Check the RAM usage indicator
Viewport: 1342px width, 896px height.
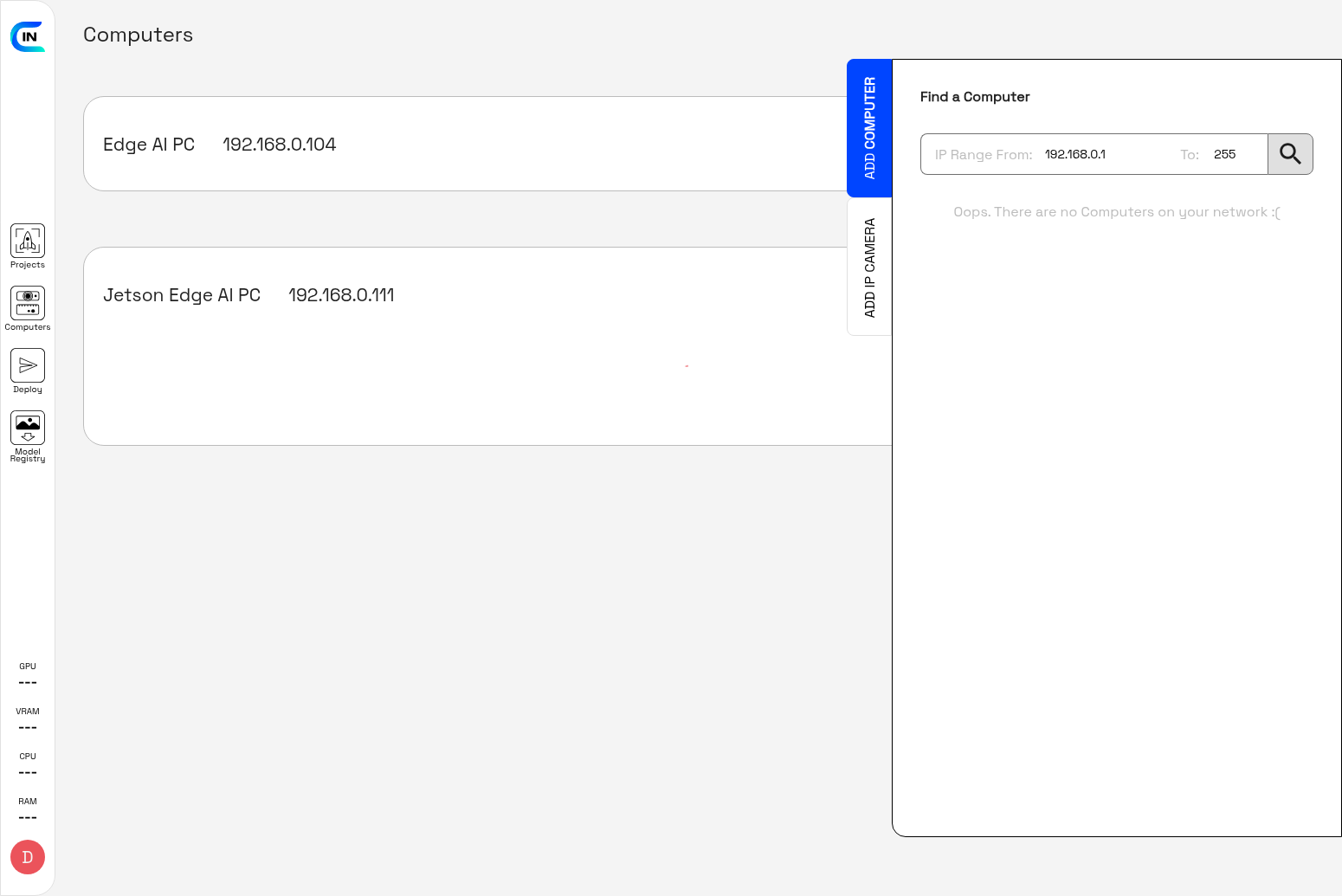point(28,810)
